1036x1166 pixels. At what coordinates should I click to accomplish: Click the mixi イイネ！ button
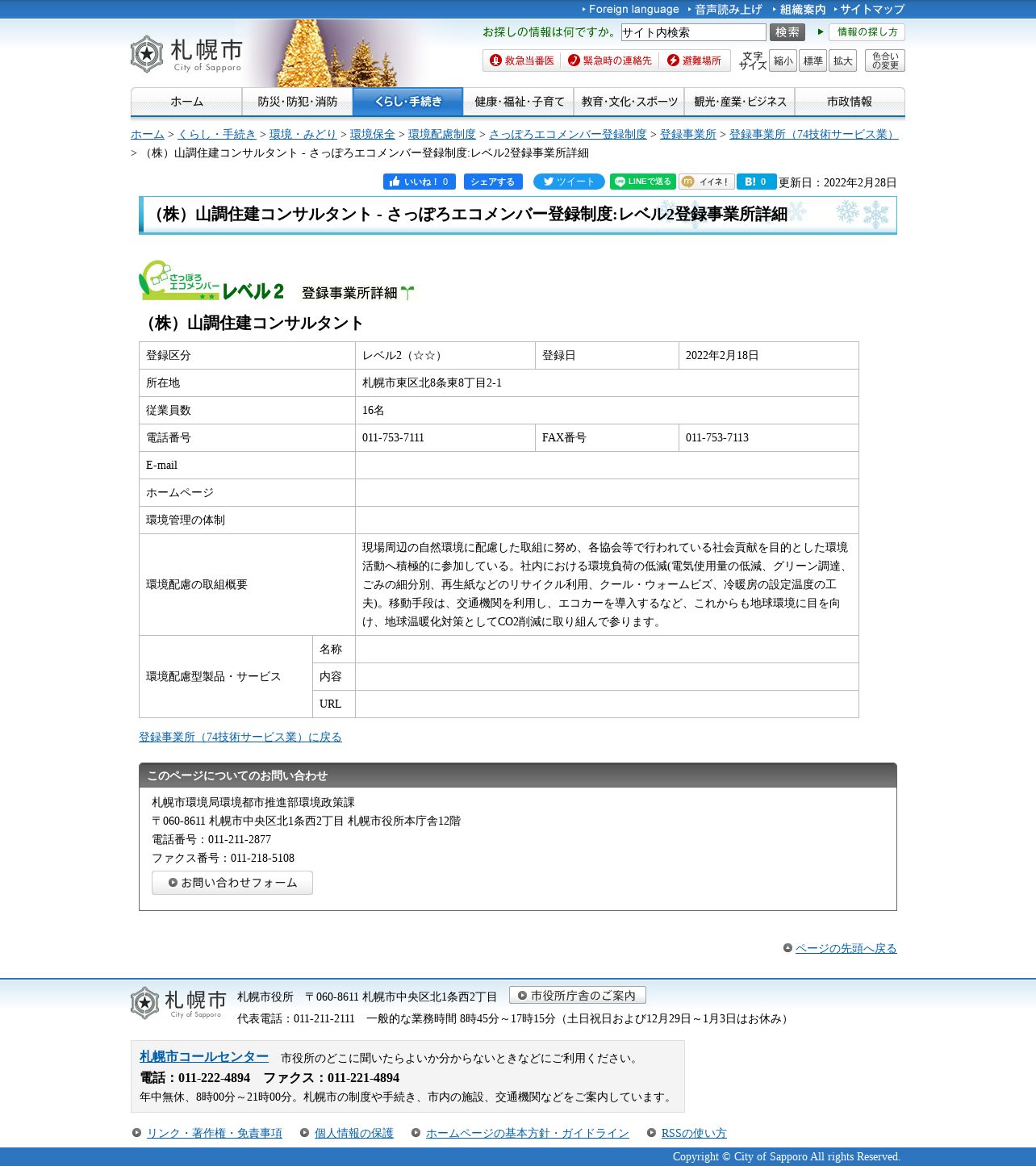[707, 182]
